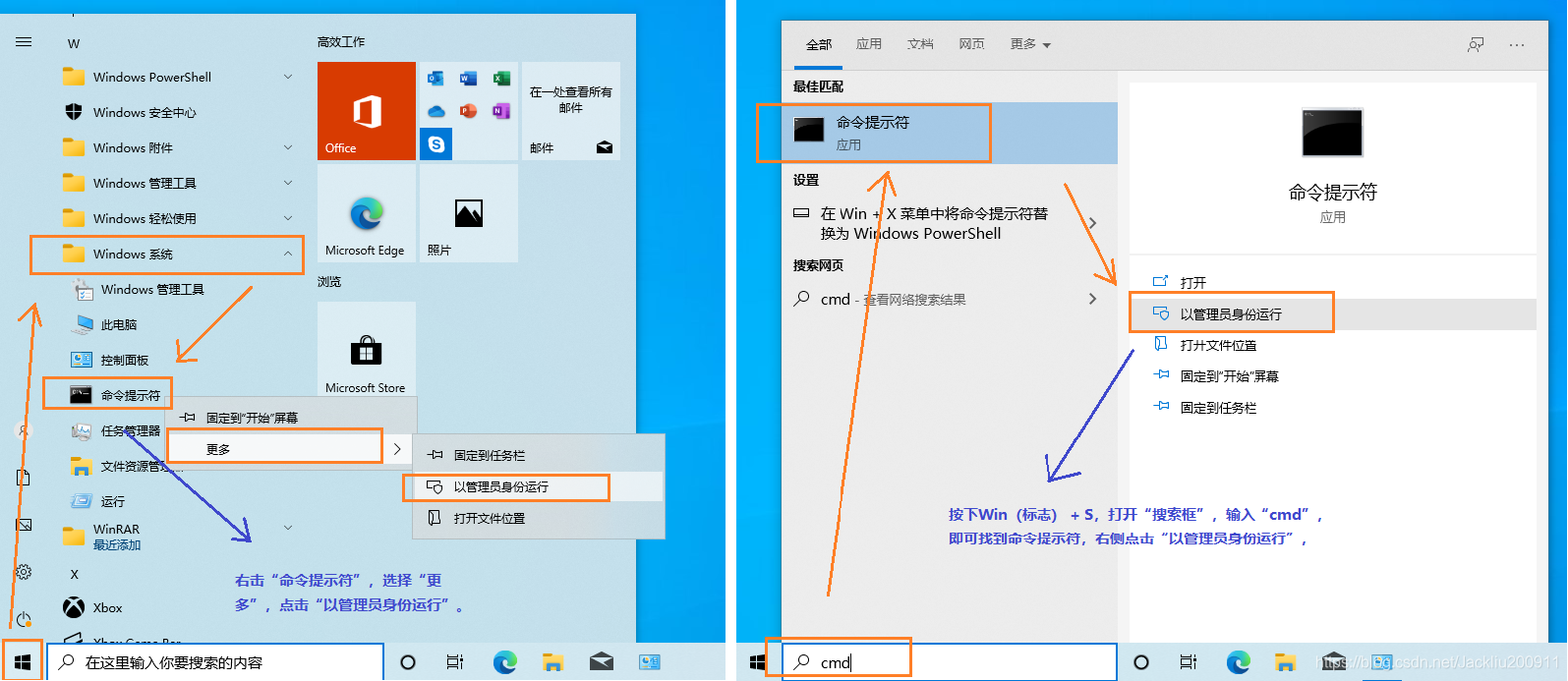Click the arrow beside cmd web search result

click(1092, 299)
